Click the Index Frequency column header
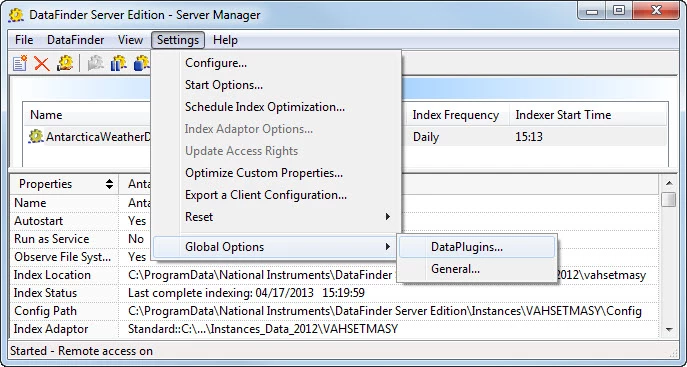 pyautogui.click(x=456, y=115)
